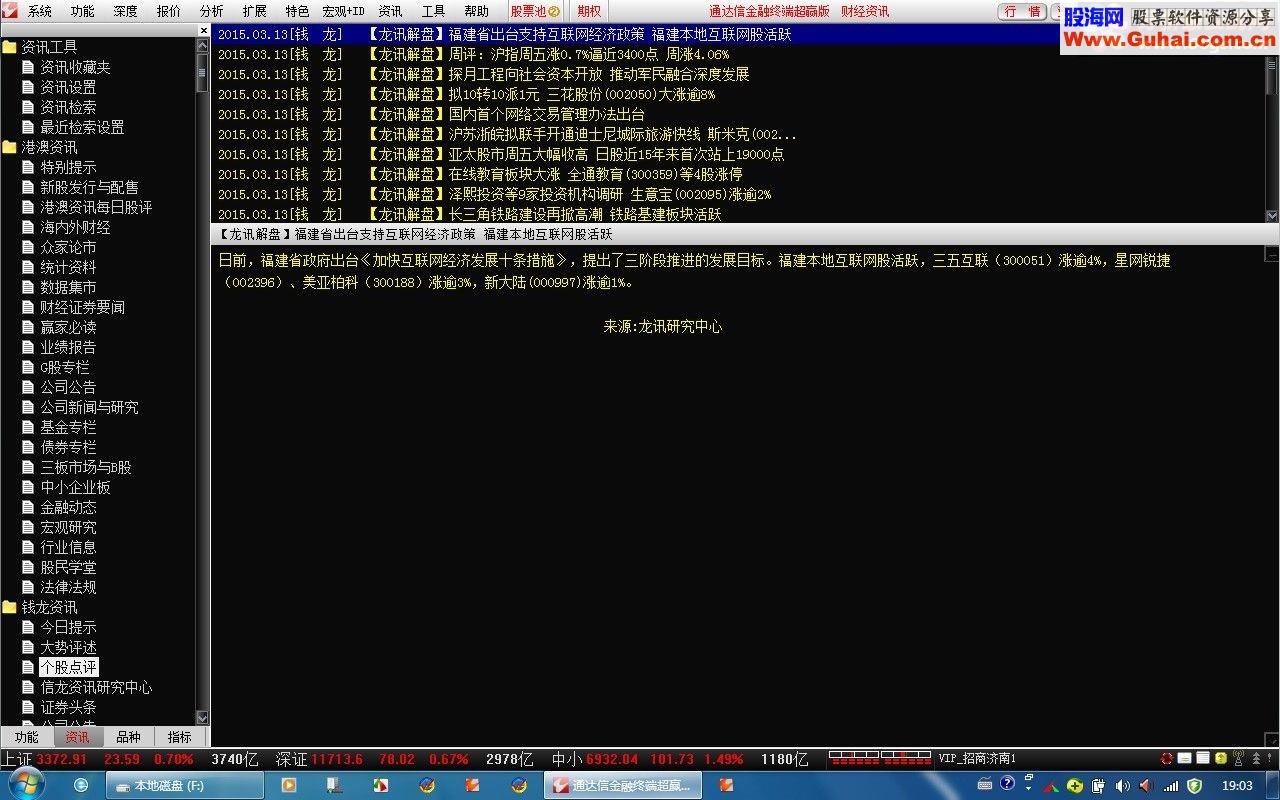Screen dimensions: 1280x800
Task: Select news row 亚太股市周五大幅收高
Action: (738, 154)
